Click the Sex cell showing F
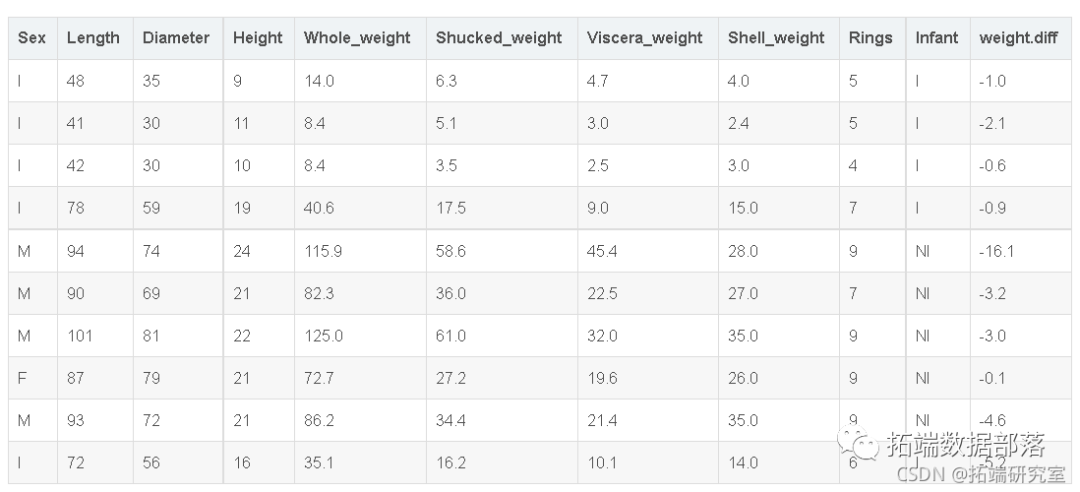Image resolution: width=1080 pixels, height=492 pixels. [23, 379]
